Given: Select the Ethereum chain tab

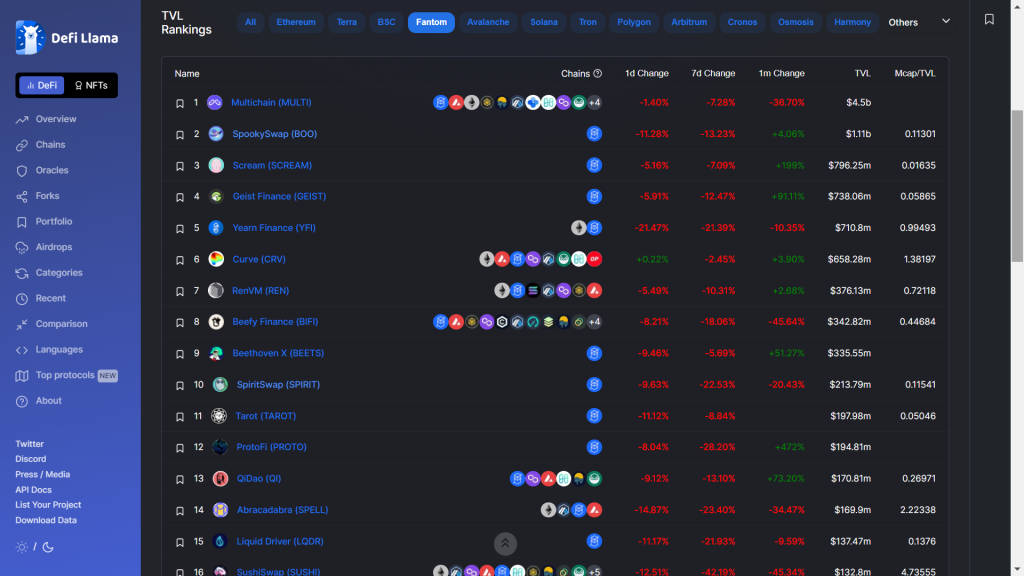Looking at the screenshot, I should [x=296, y=22].
